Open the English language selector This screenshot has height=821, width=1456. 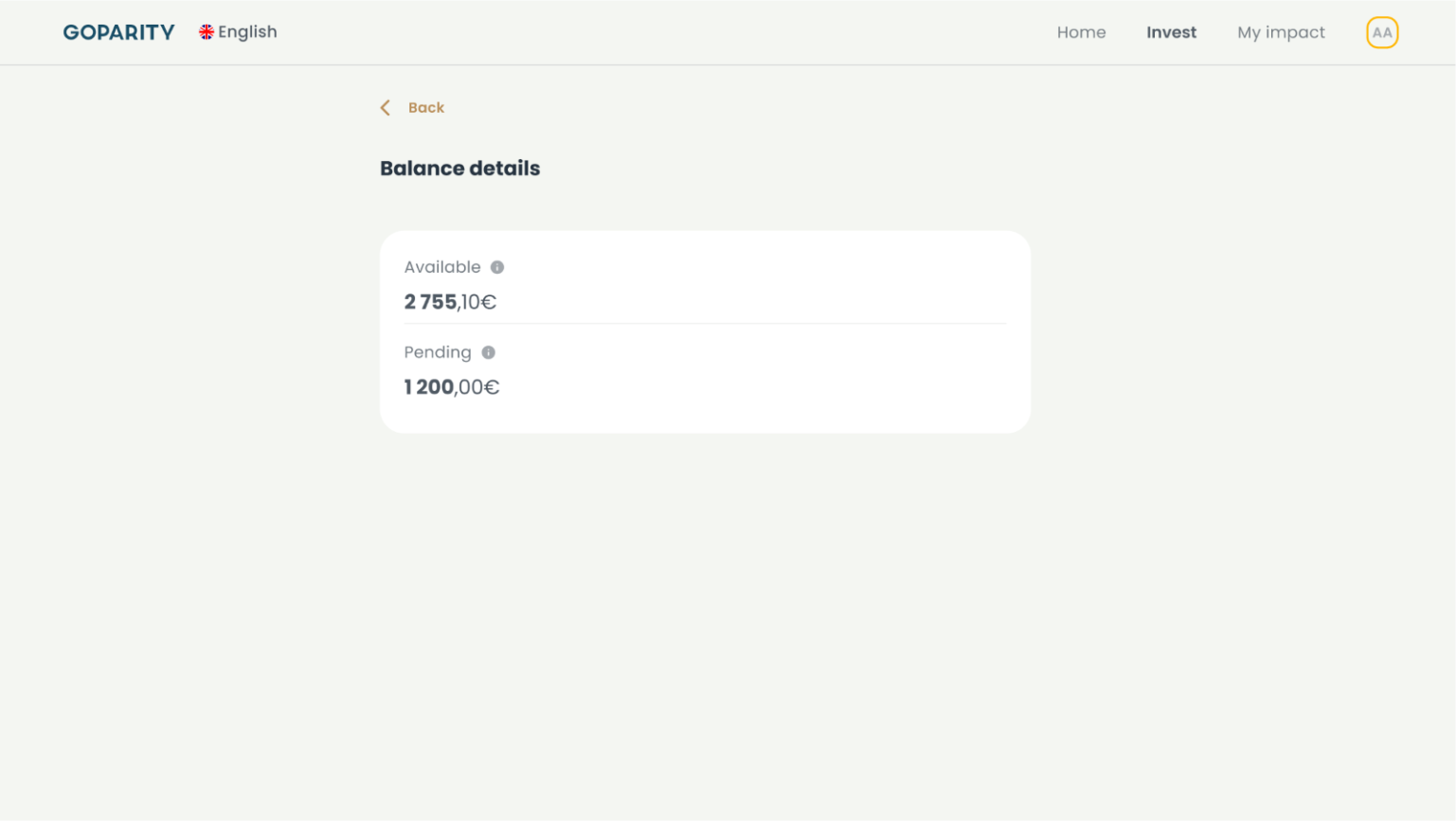247,32
